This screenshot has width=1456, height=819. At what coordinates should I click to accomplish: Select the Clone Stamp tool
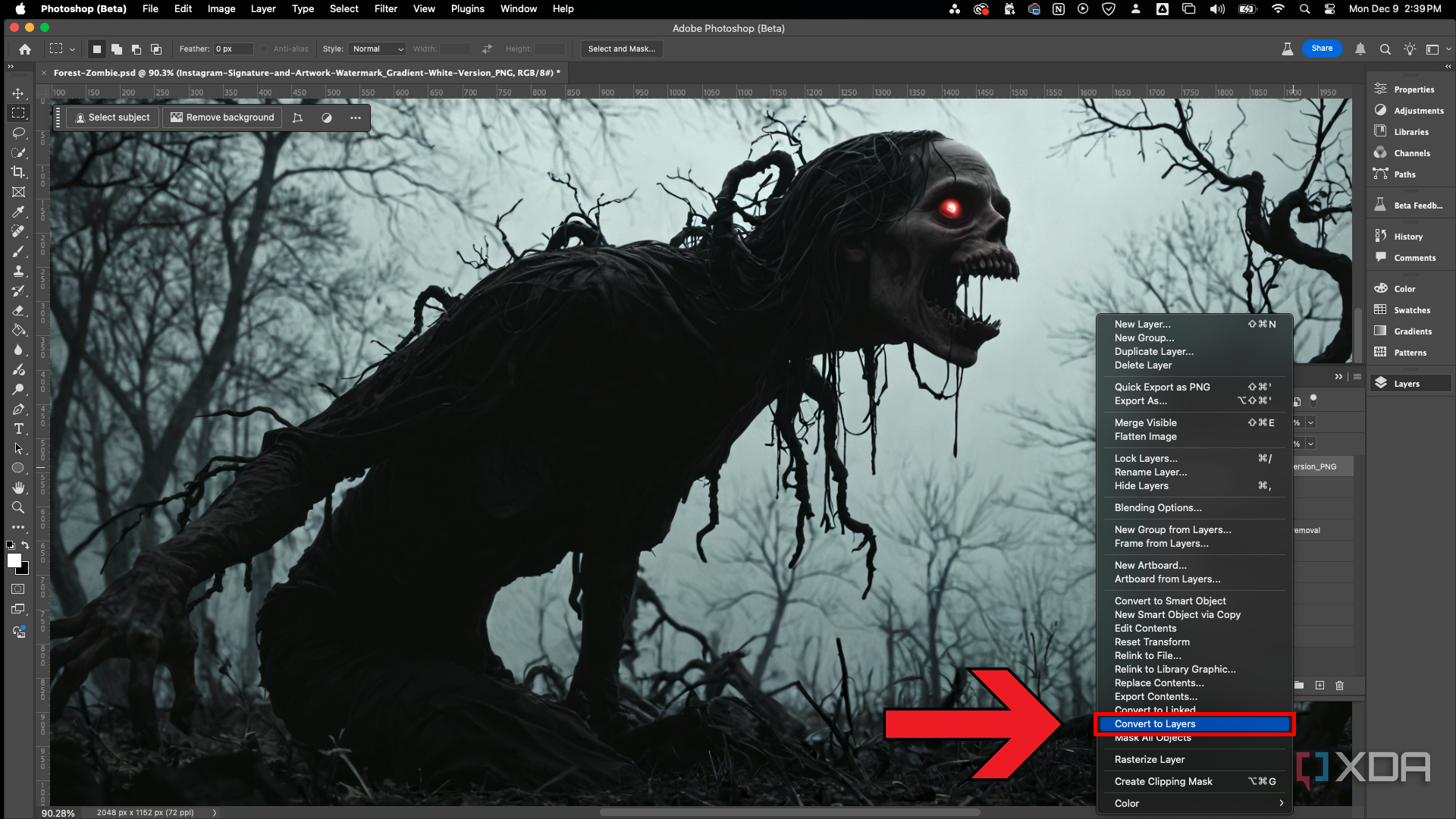click(x=18, y=271)
